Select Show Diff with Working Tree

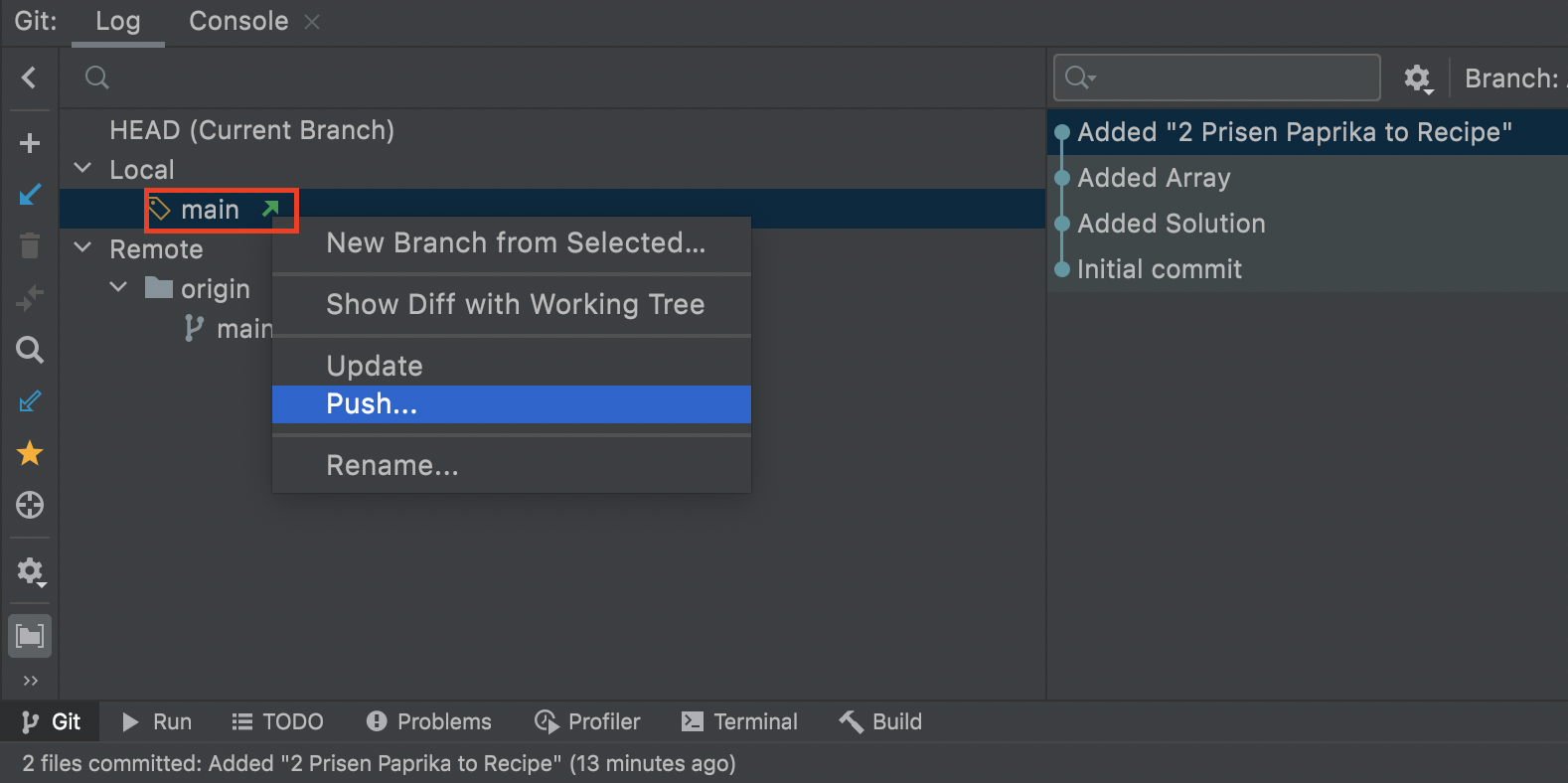pyautogui.click(x=515, y=304)
